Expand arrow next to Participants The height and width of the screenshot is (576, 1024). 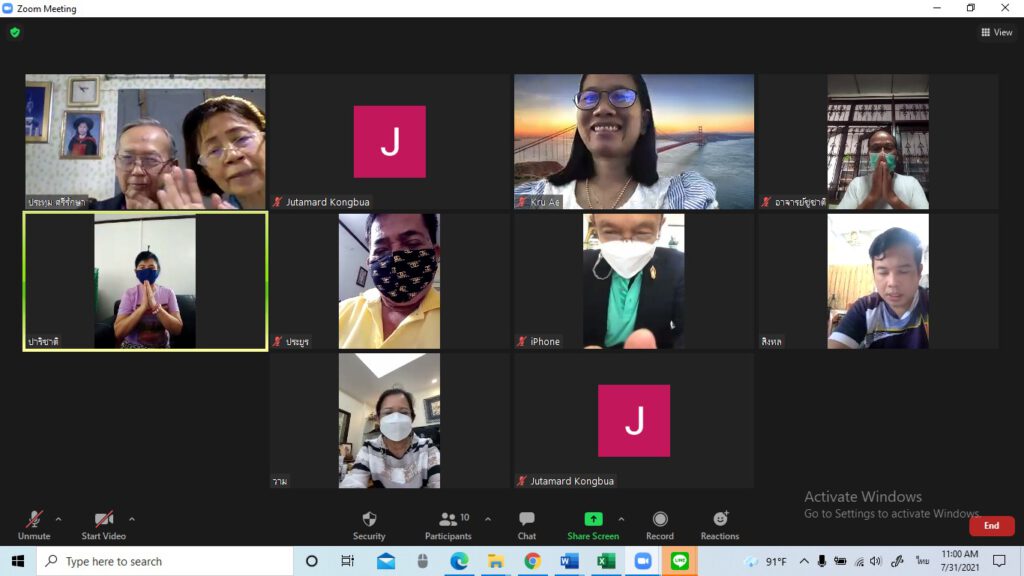tap(488, 519)
